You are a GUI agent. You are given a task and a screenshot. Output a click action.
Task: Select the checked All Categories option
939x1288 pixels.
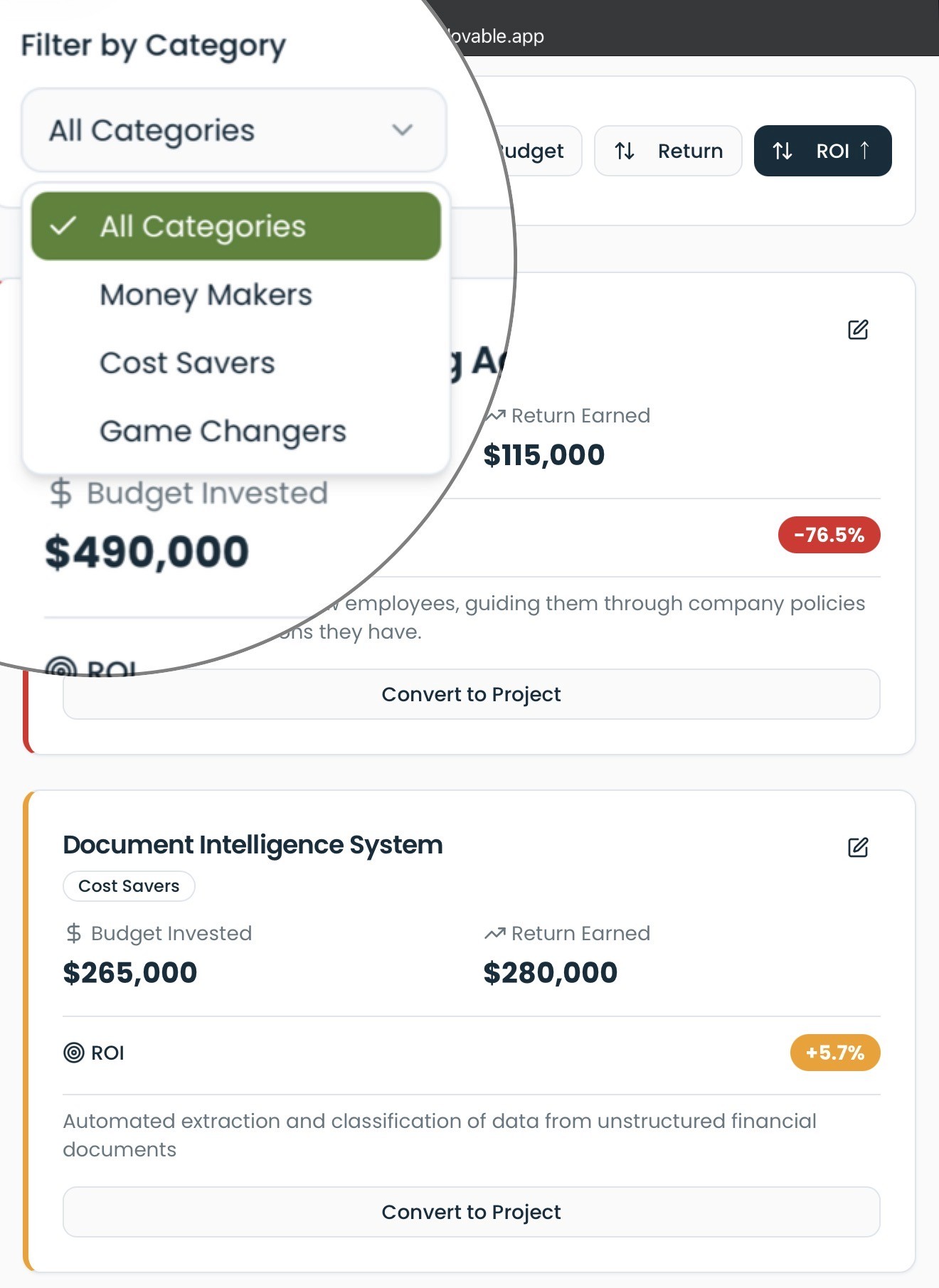click(235, 226)
